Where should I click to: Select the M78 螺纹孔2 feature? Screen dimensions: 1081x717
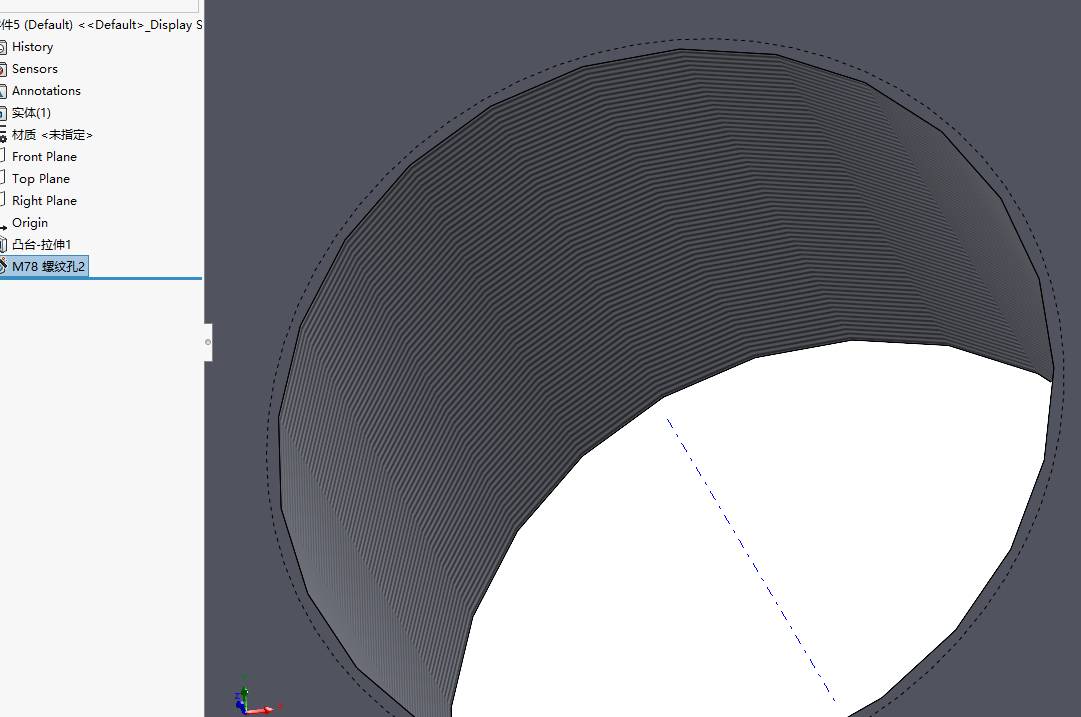point(49,266)
